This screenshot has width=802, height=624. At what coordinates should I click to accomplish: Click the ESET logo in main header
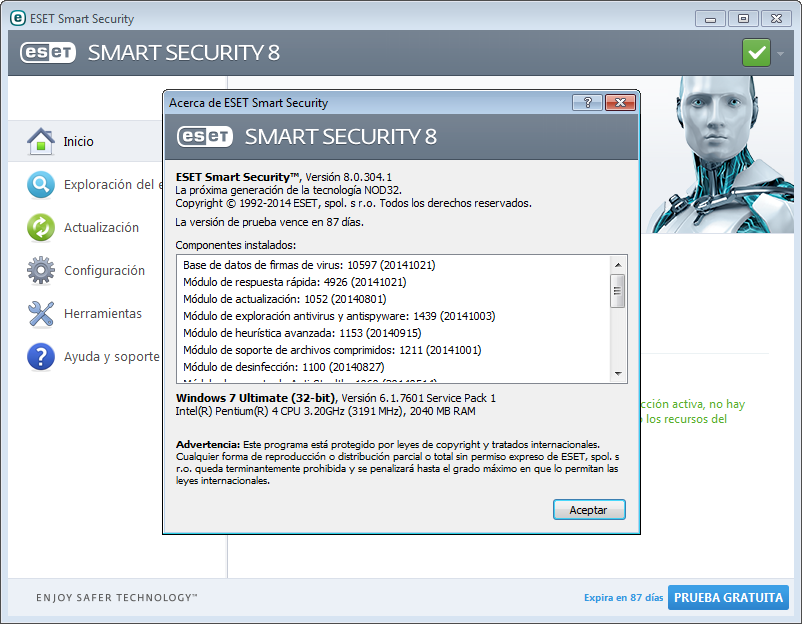(x=47, y=53)
